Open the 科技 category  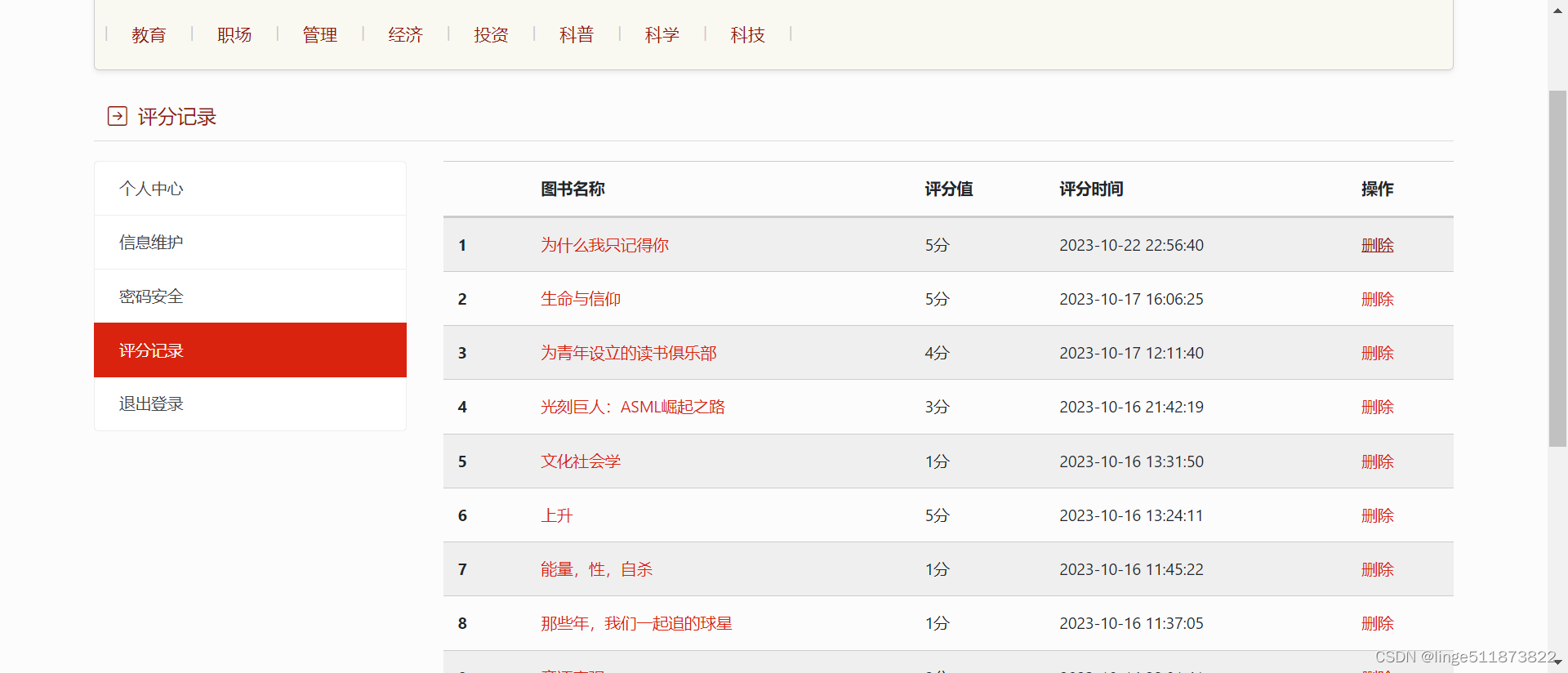(x=748, y=34)
